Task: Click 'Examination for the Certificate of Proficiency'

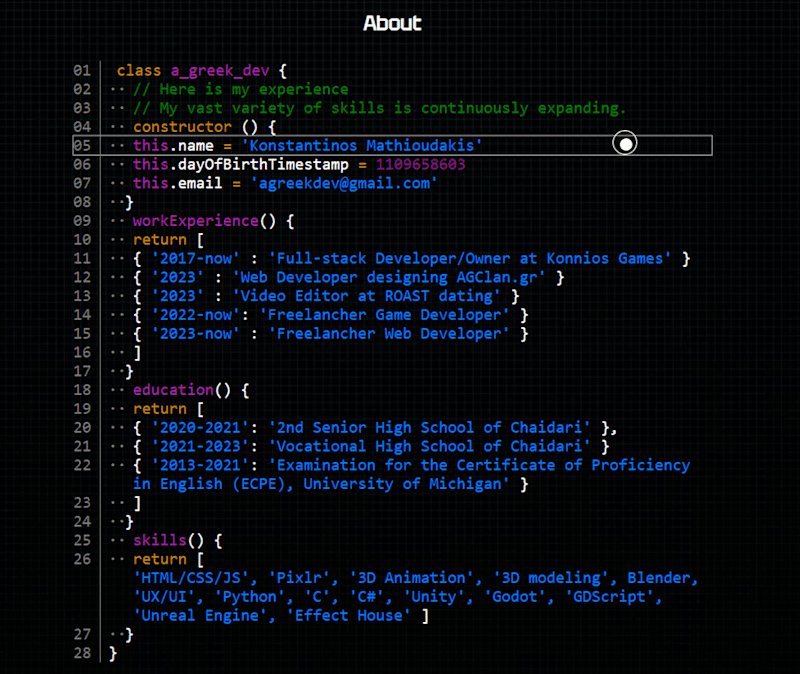Action: coord(479,465)
